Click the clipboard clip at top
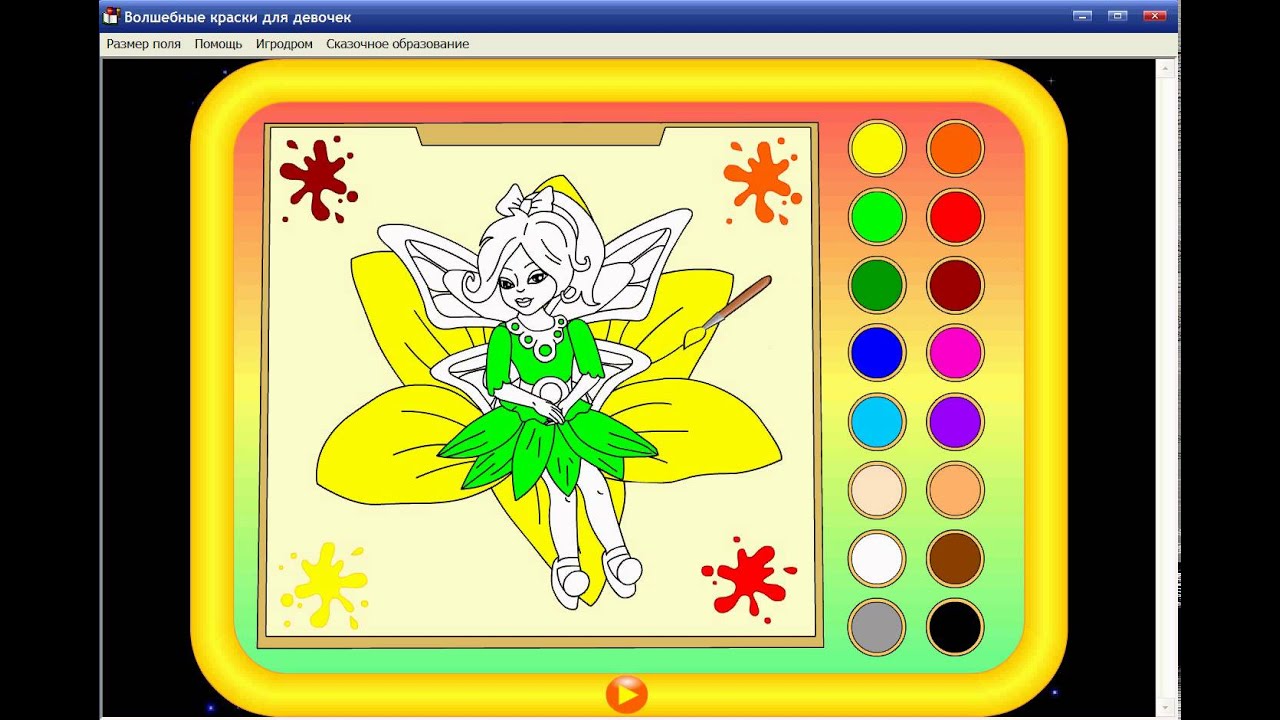This screenshot has width=1280, height=720. (541, 135)
